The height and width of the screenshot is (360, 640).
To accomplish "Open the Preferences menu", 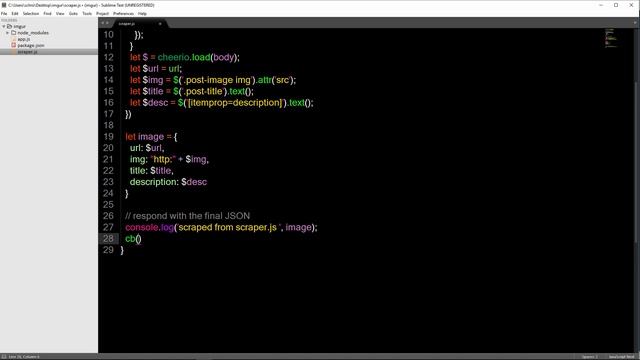I will point(123,13).
